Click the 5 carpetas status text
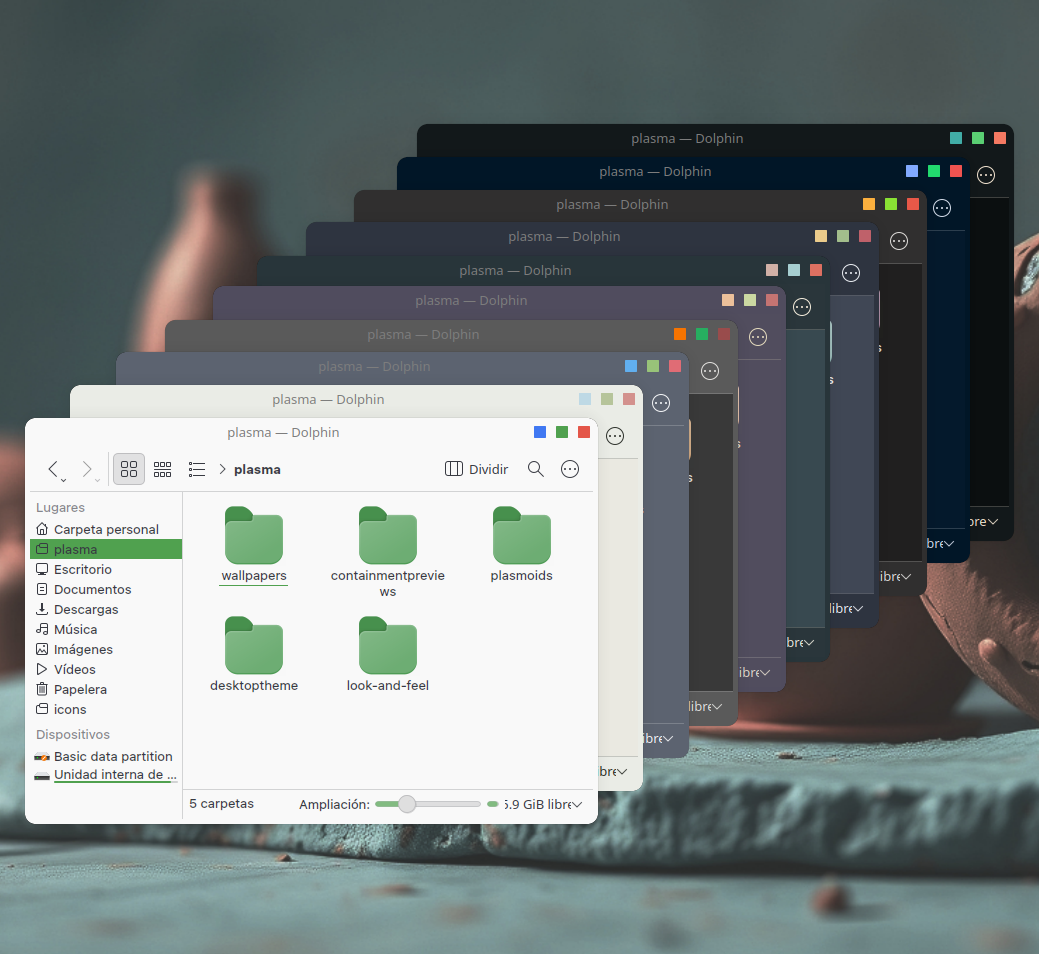The height and width of the screenshot is (954, 1039). click(221, 804)
